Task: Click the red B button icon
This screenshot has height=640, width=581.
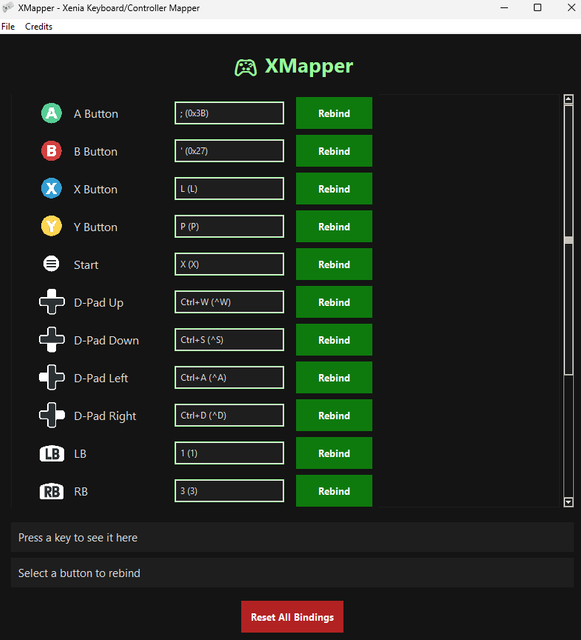Action: tap(51, 151)
